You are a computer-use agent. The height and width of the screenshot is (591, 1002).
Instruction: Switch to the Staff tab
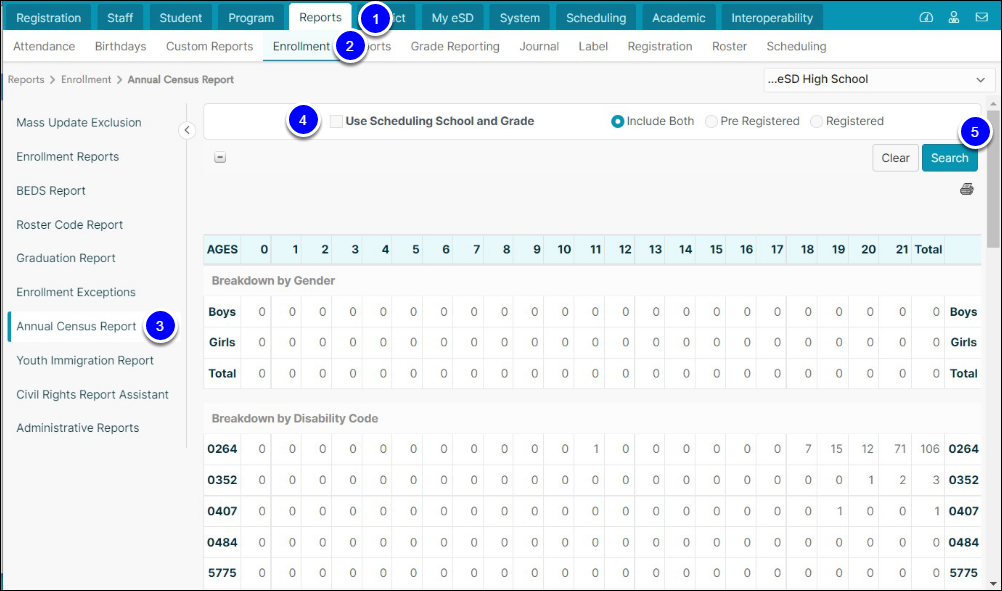[x=120, y=18]
